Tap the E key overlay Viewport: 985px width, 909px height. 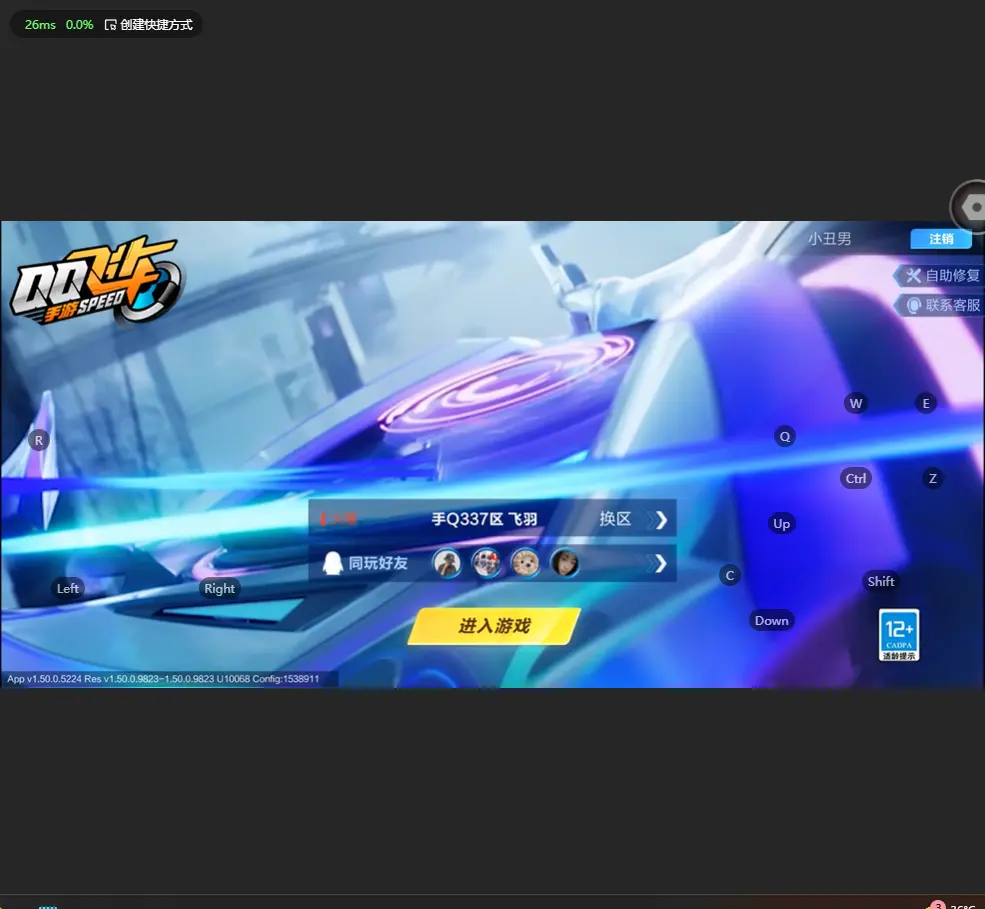[x=926, y=403]
